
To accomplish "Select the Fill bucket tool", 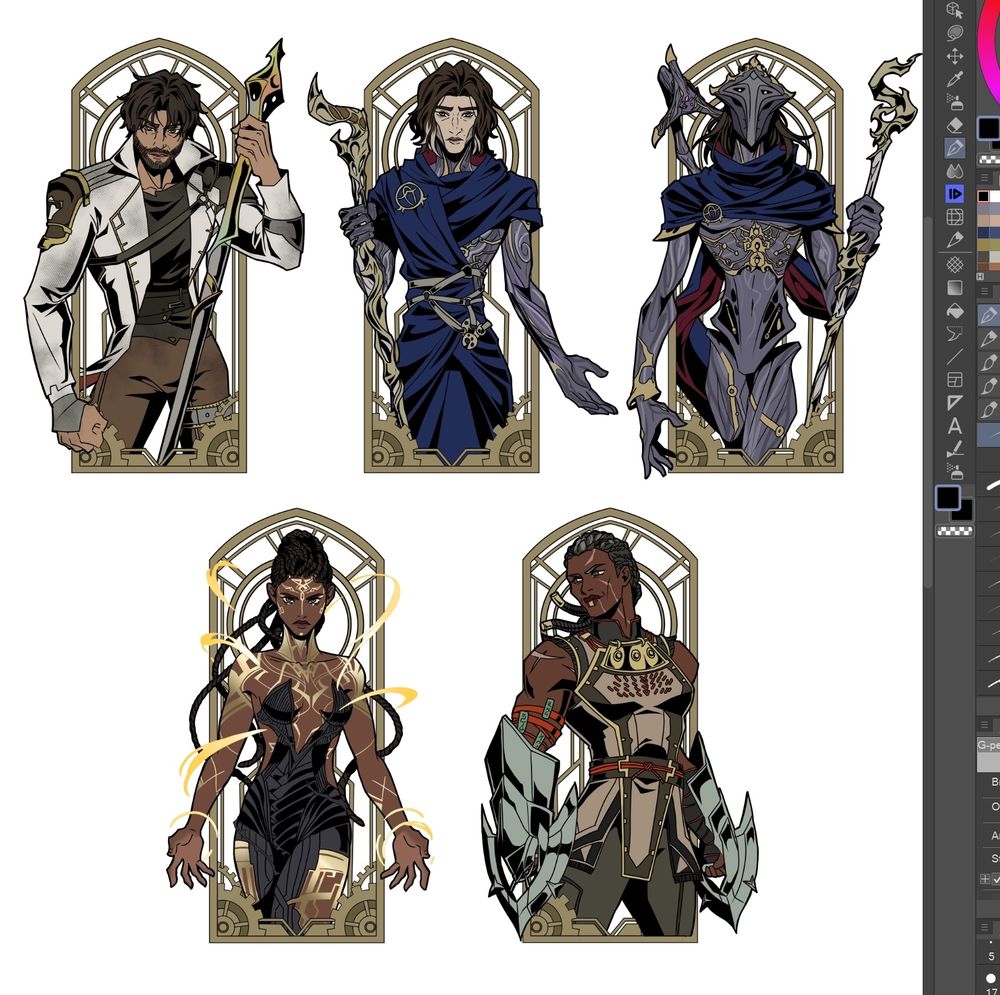I will coord(954,310).
